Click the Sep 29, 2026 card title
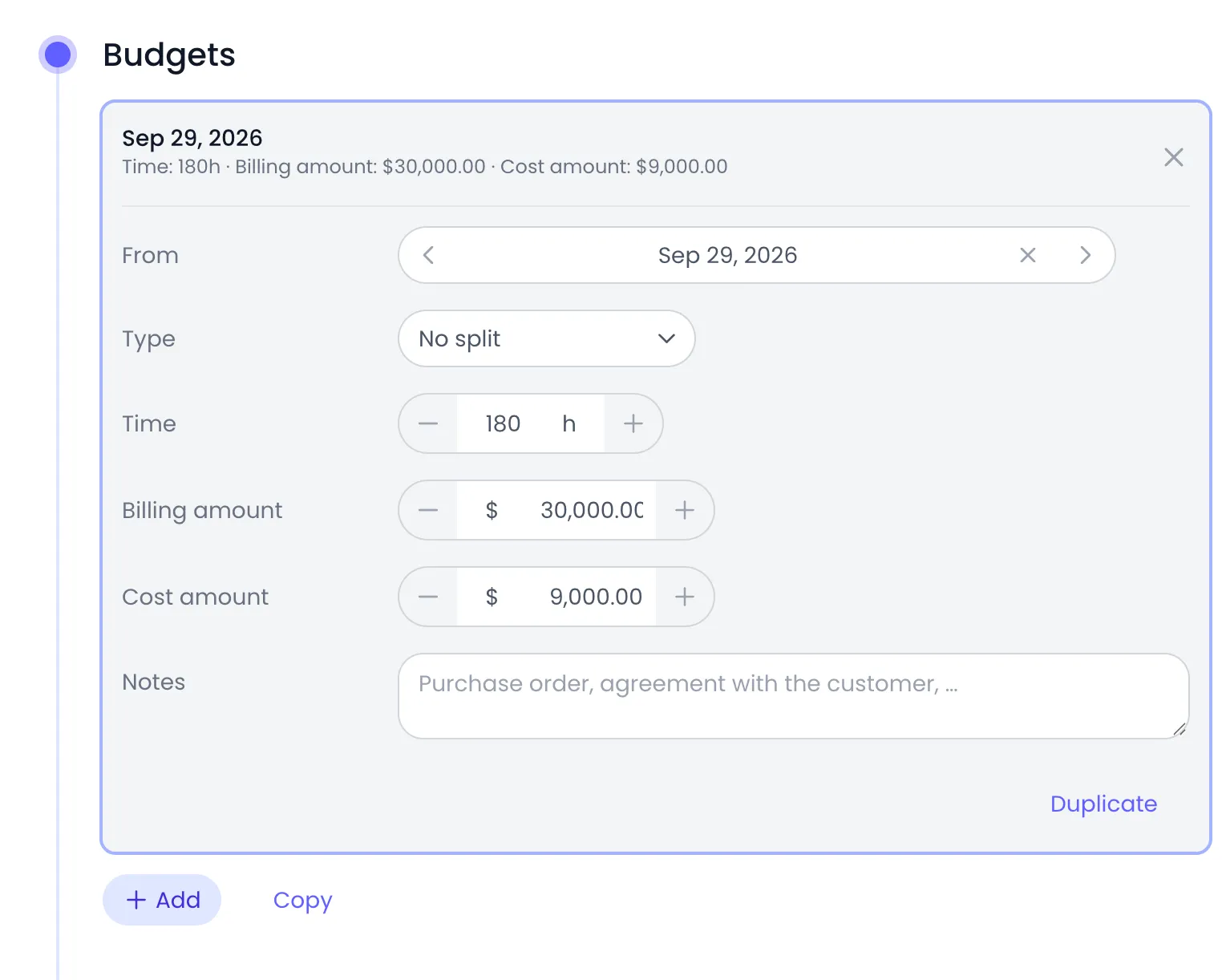The width and height of the screenshot is (1222, 980). pyautogui.click(x=192, y=138)
